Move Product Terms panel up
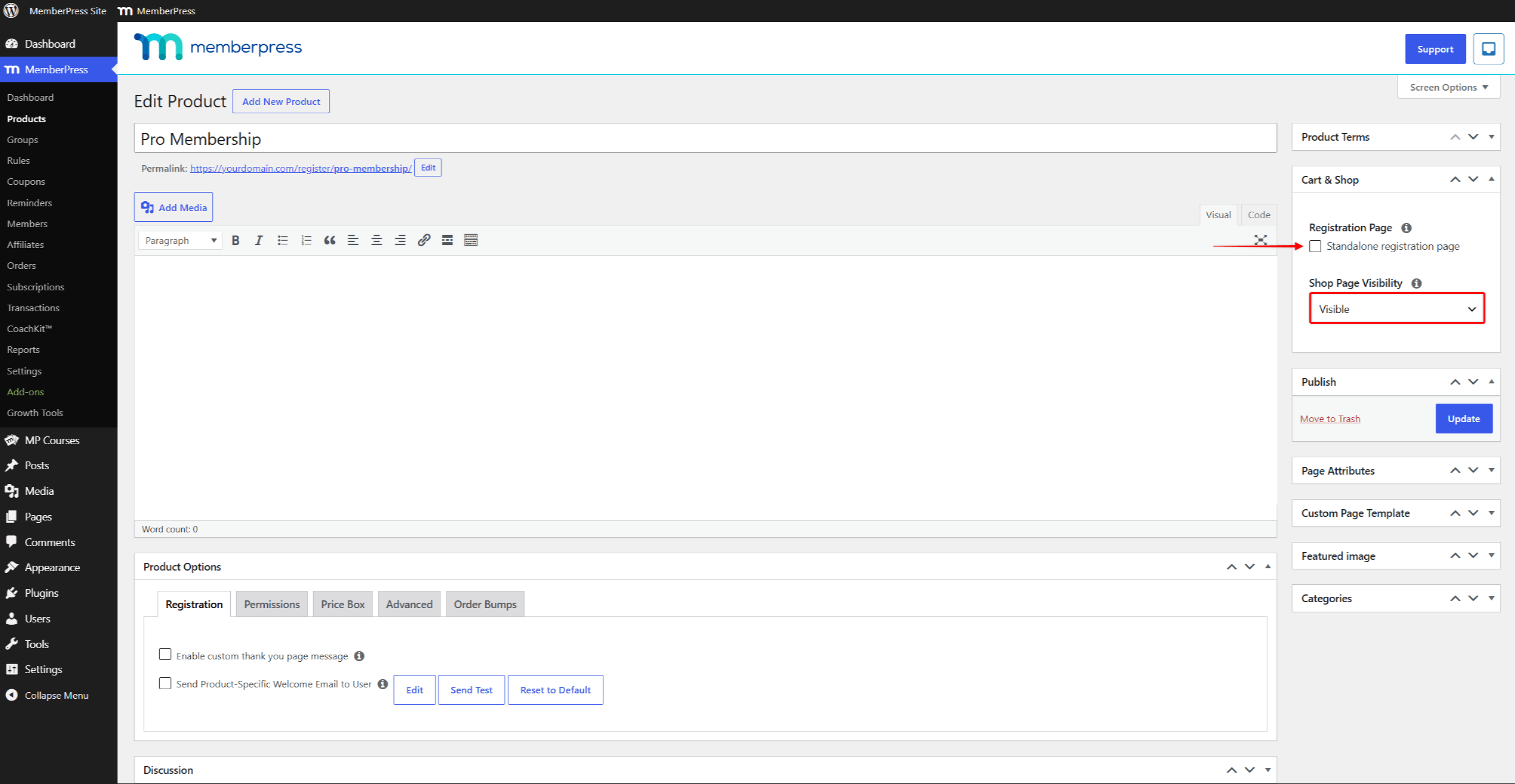Image resolution: width=1515 pixels, height=784 pixels. point(1455,137)
